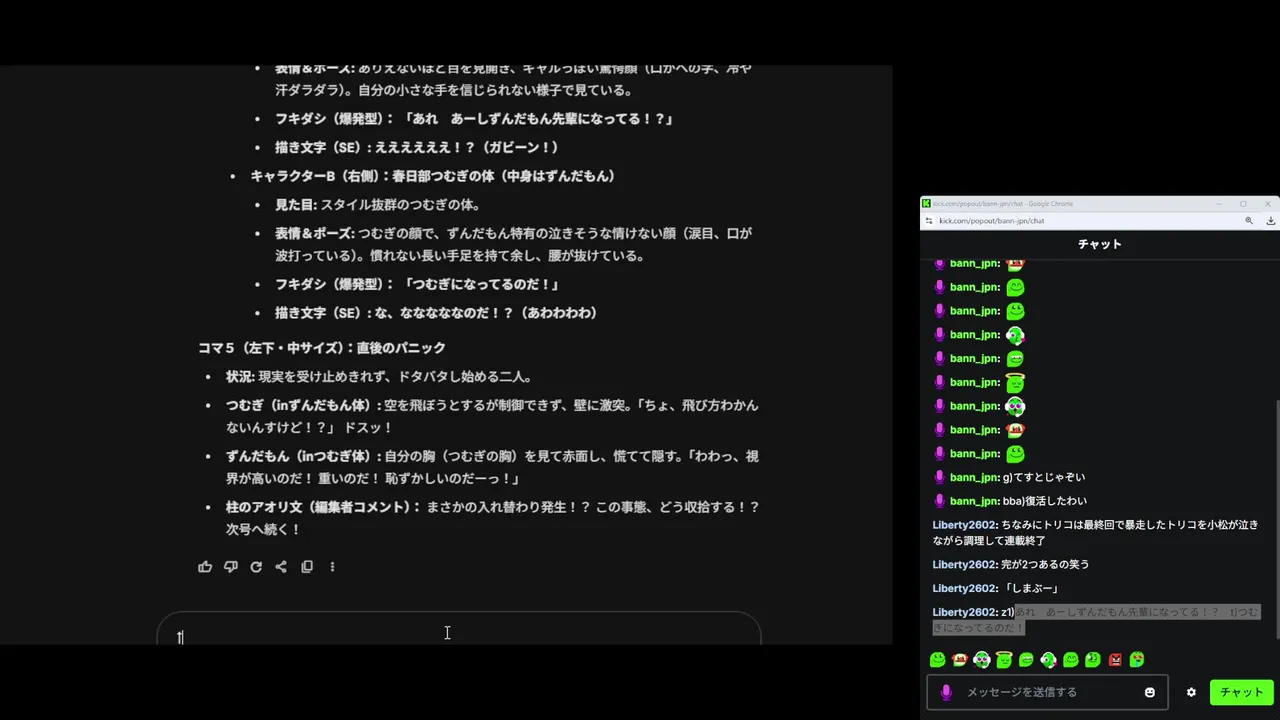Insert the red-cap emote from quick row
Viewport: 1280px width, 720px height.
(960, 660)
